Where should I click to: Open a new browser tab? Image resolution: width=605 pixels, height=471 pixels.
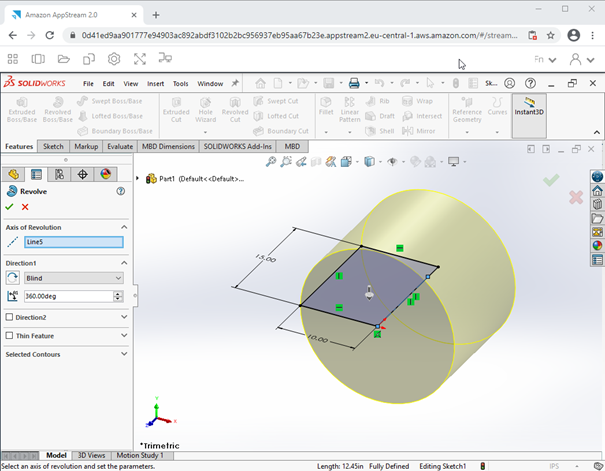(x=156, y=15)
